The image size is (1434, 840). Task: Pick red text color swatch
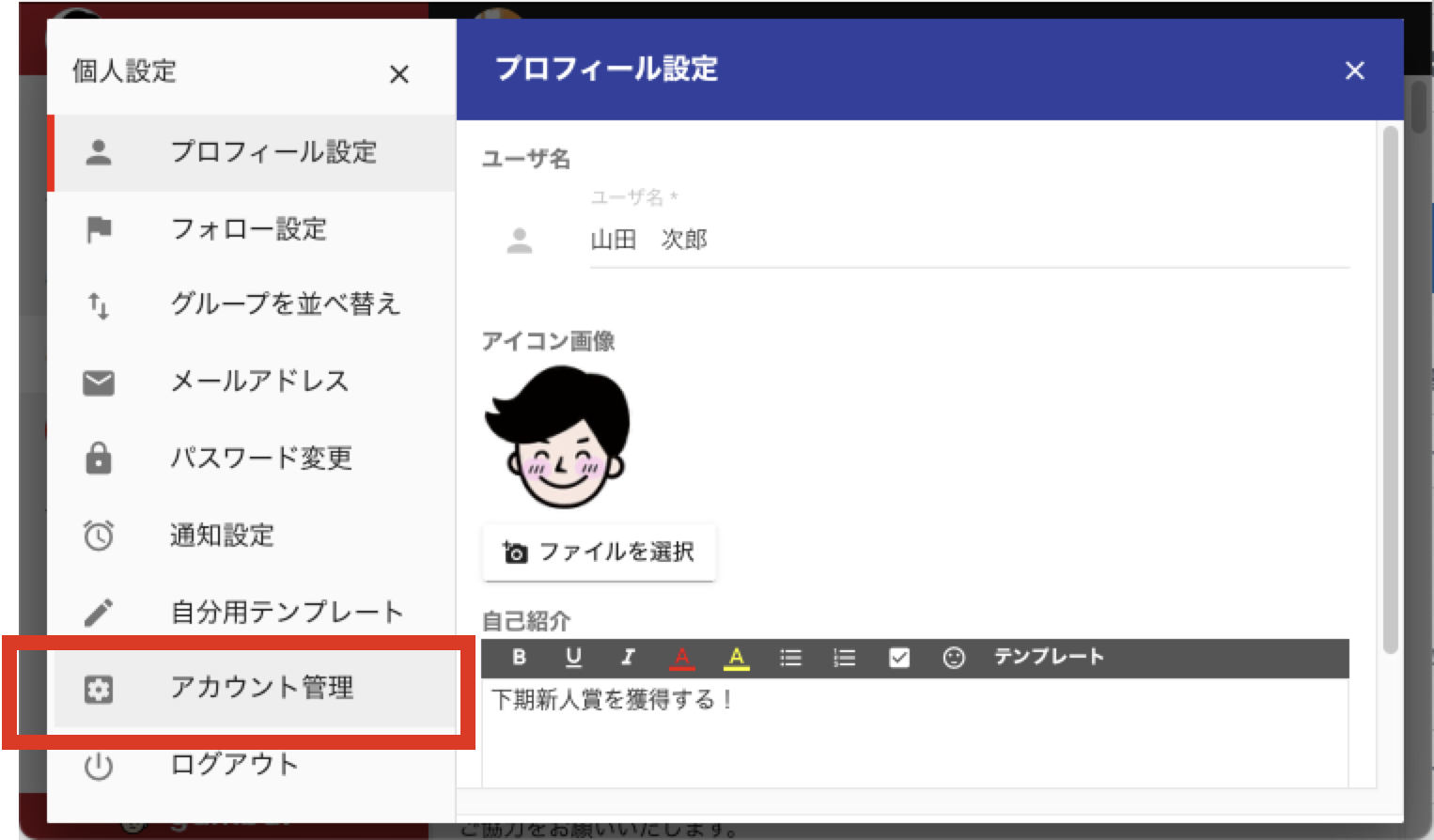tap(682, 658)
